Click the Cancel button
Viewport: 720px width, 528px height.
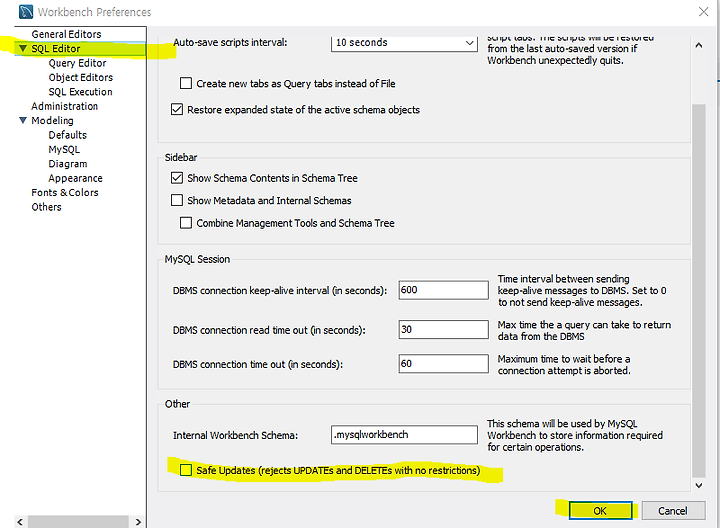[673, 511]
